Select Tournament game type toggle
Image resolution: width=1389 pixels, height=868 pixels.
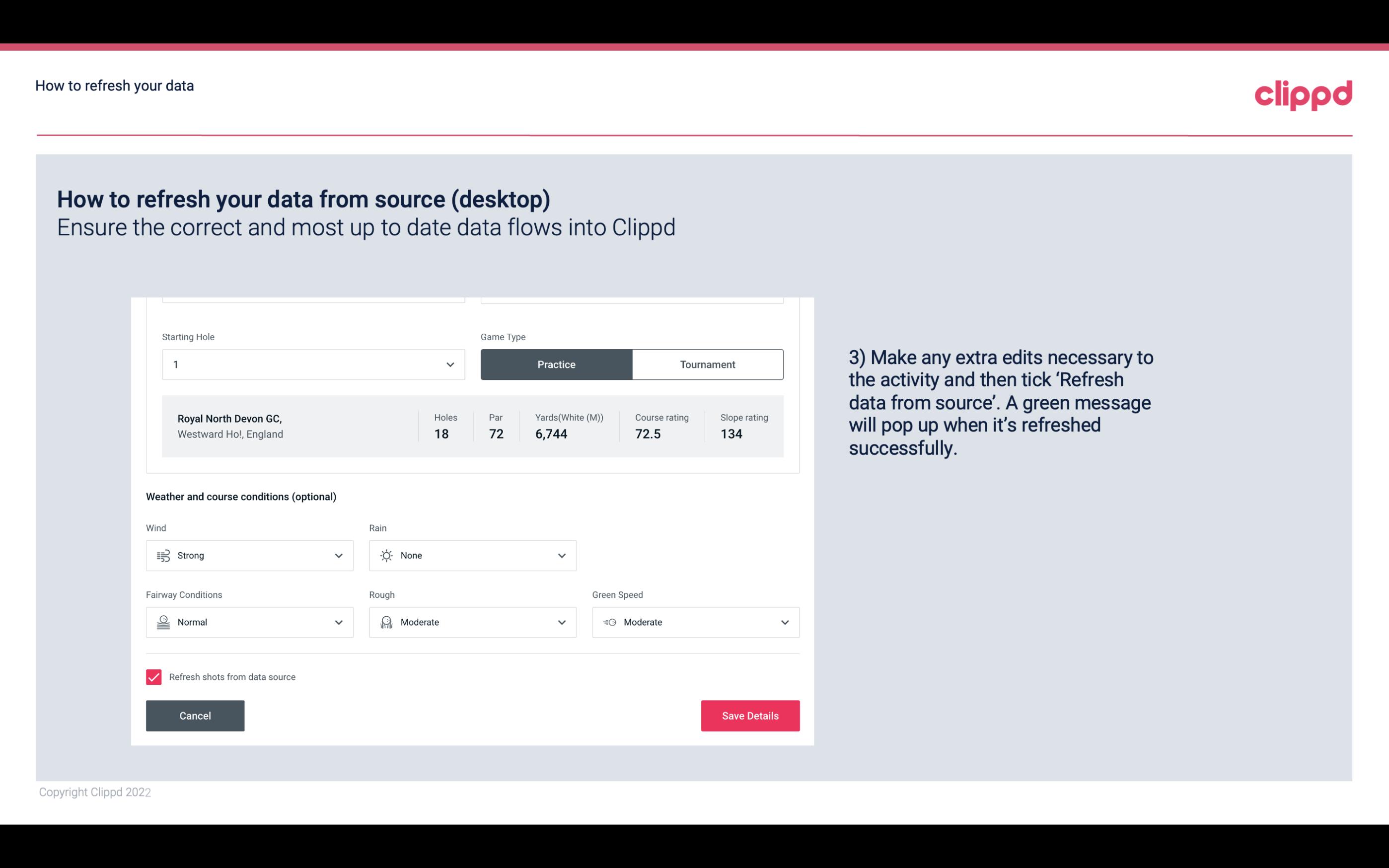click(707, 364)
